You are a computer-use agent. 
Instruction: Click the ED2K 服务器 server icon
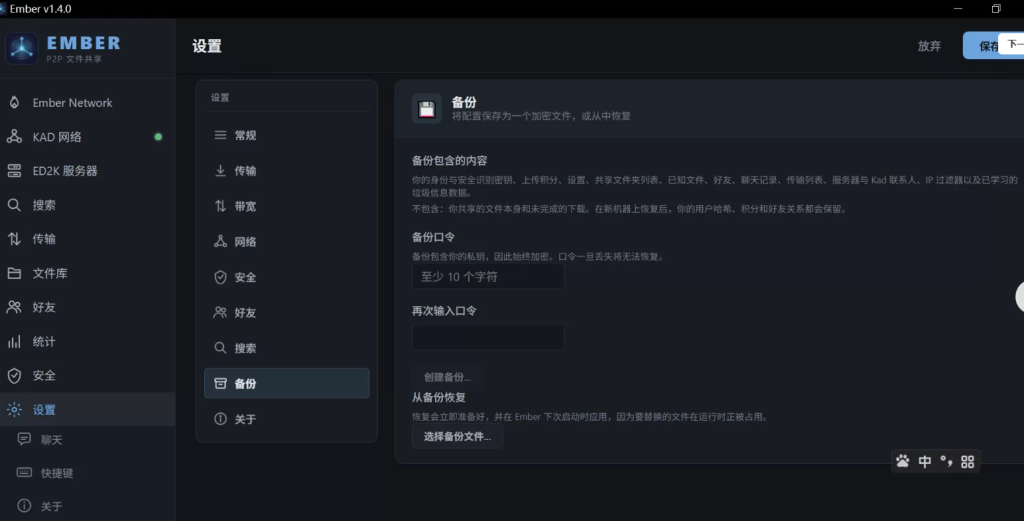(x=14, y=170)
